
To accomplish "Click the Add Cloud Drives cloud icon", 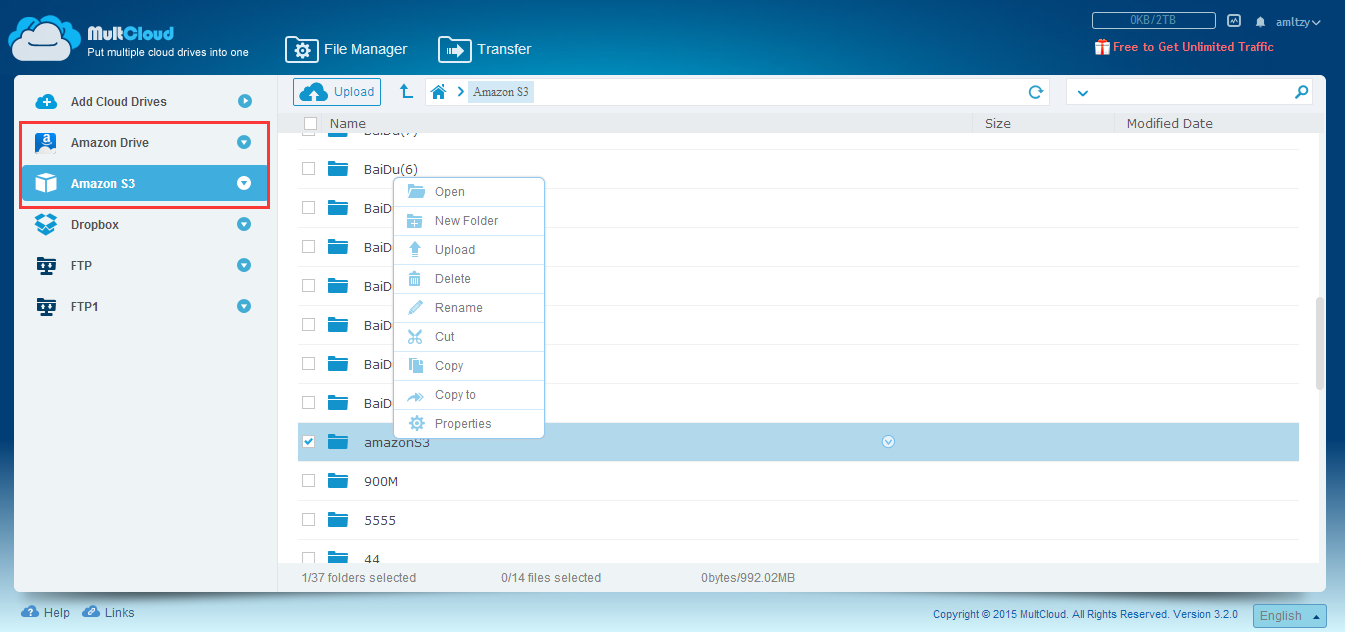I will (x=46, y=102).
